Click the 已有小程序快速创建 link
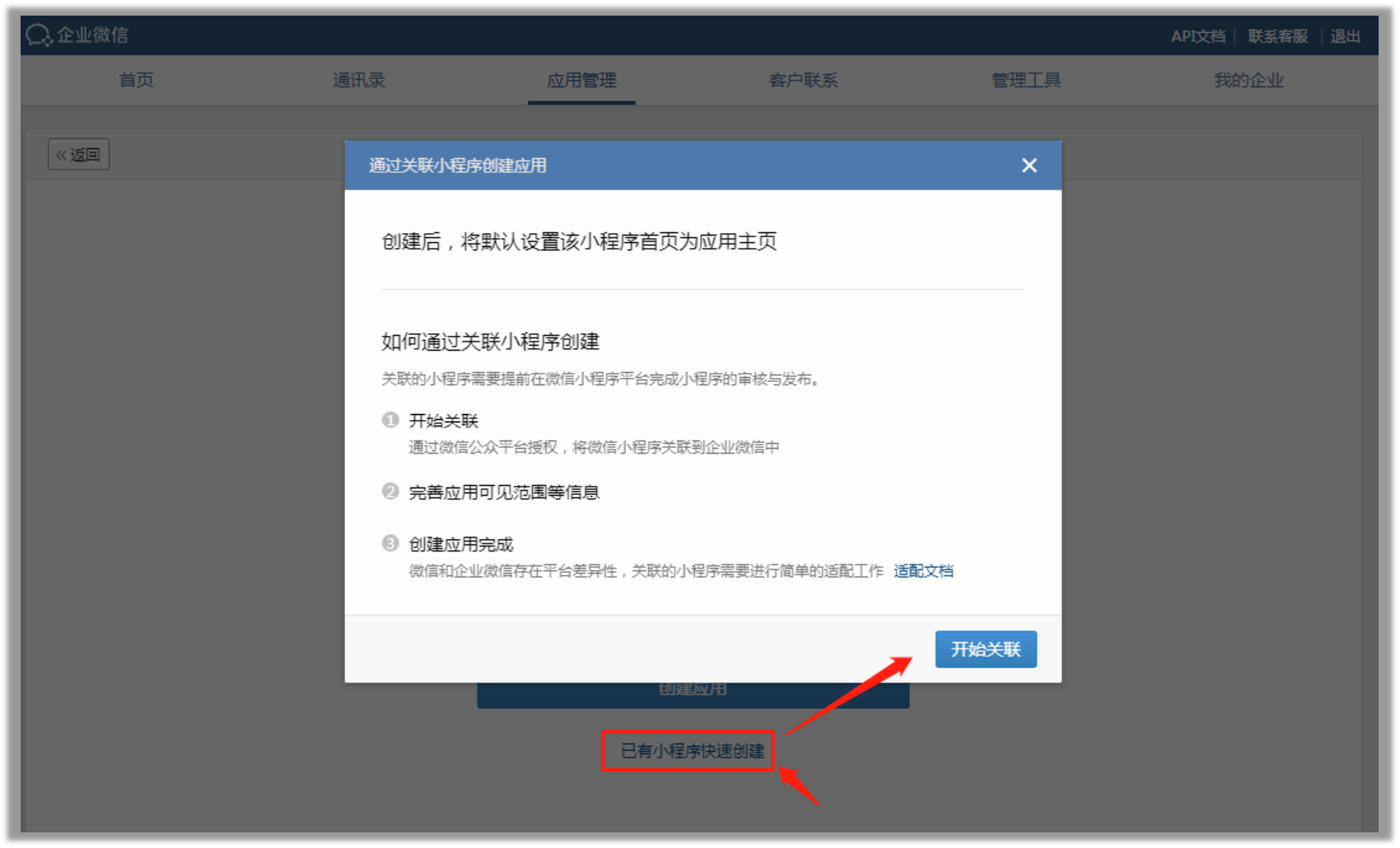 (693, 751)
